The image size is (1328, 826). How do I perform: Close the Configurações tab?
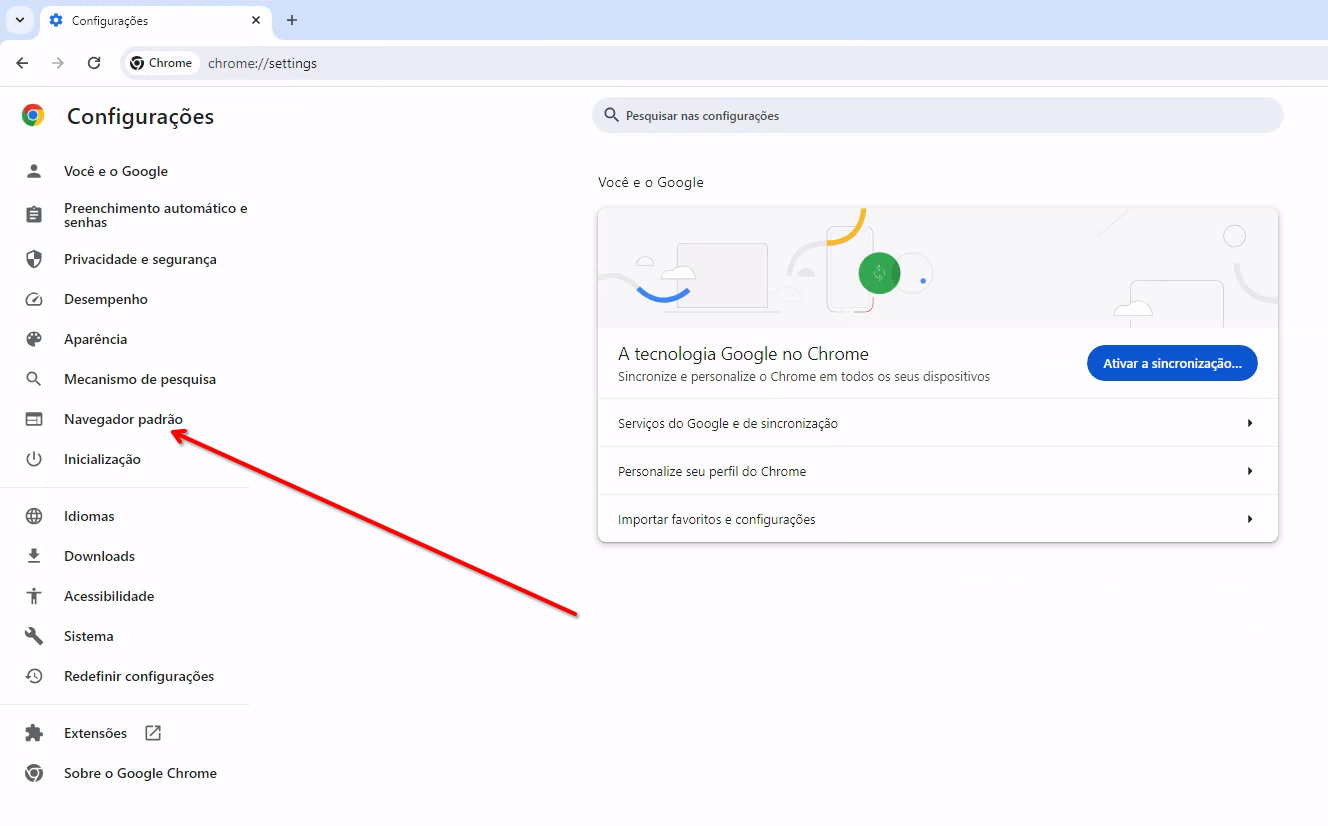point(256,20)
